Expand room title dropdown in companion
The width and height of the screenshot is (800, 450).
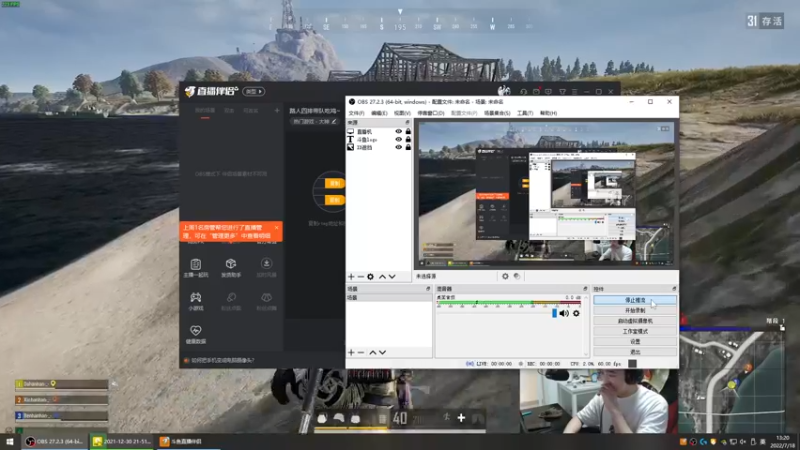pyautogui.click(x=315, y=111)
